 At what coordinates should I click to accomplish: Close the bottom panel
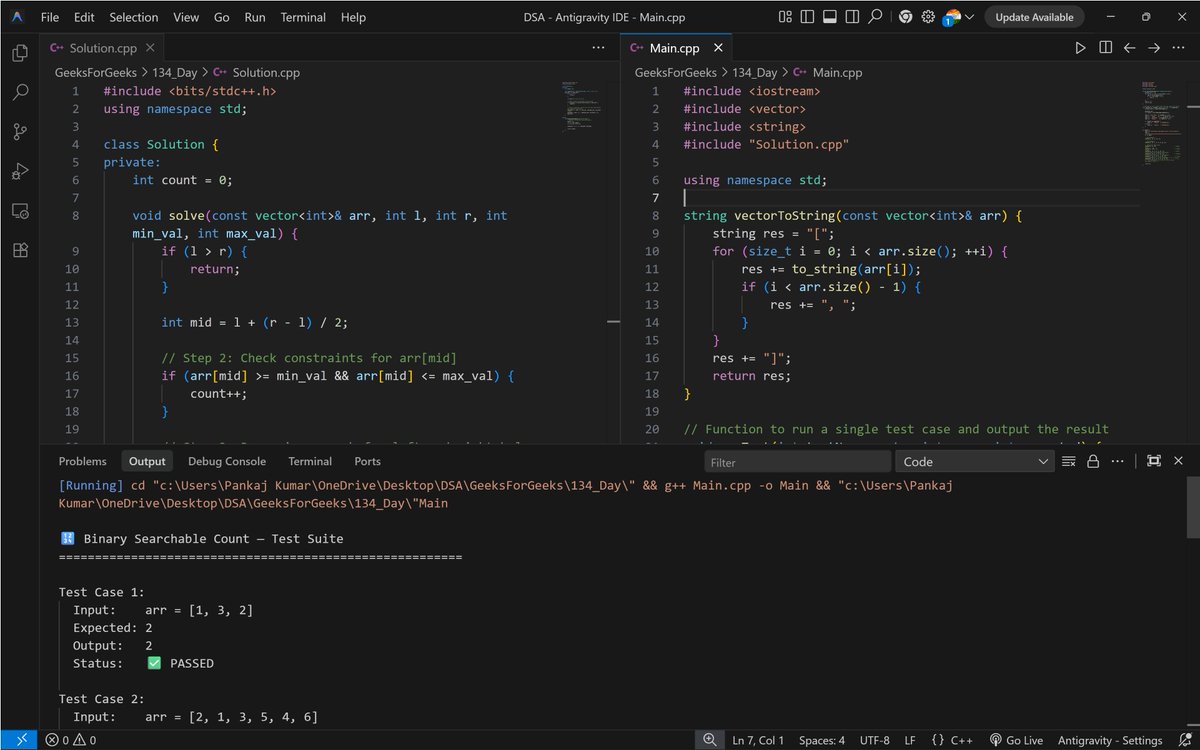click(1178, 461)
